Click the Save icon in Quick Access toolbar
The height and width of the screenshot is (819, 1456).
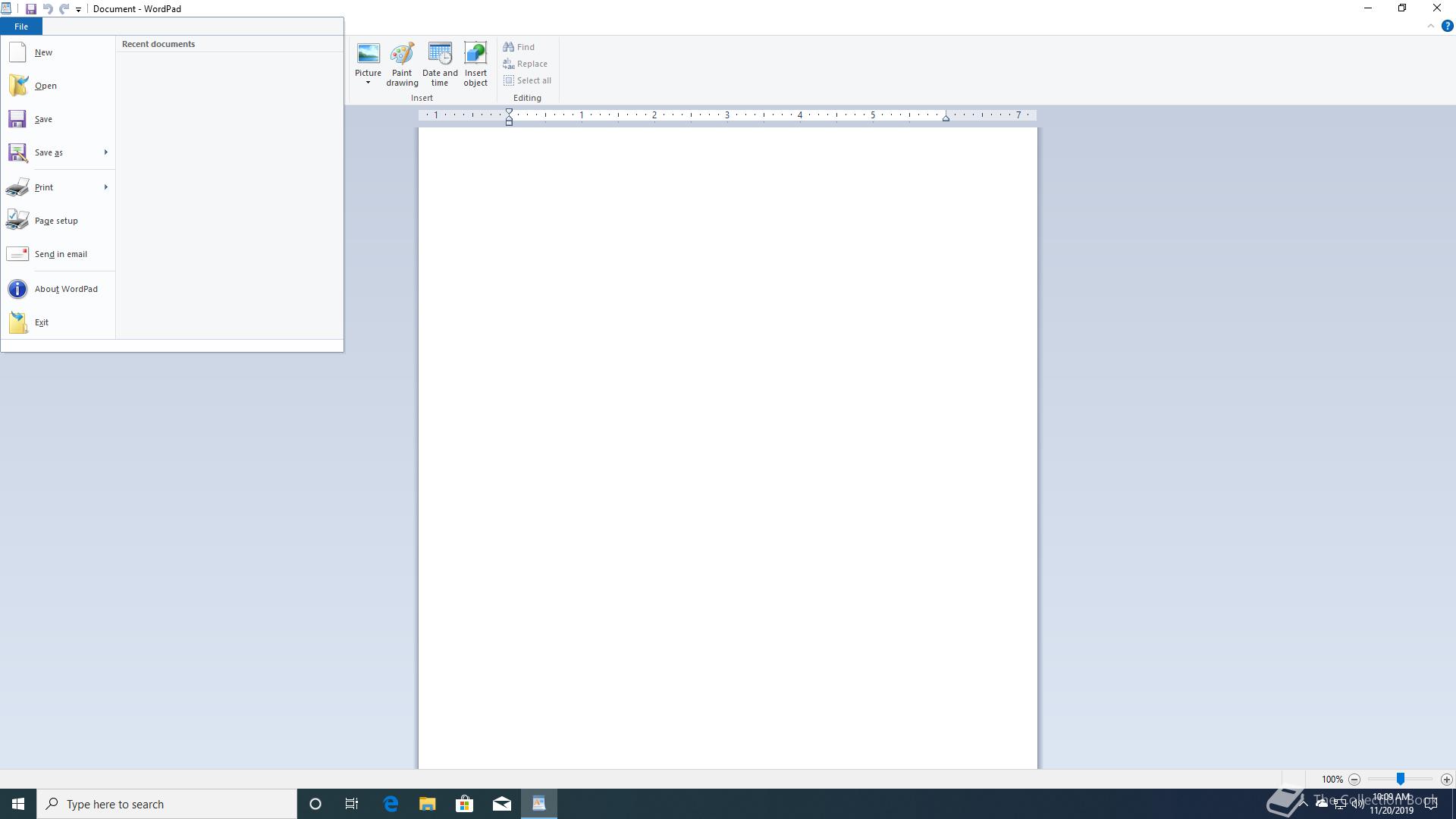pos(31,9)
